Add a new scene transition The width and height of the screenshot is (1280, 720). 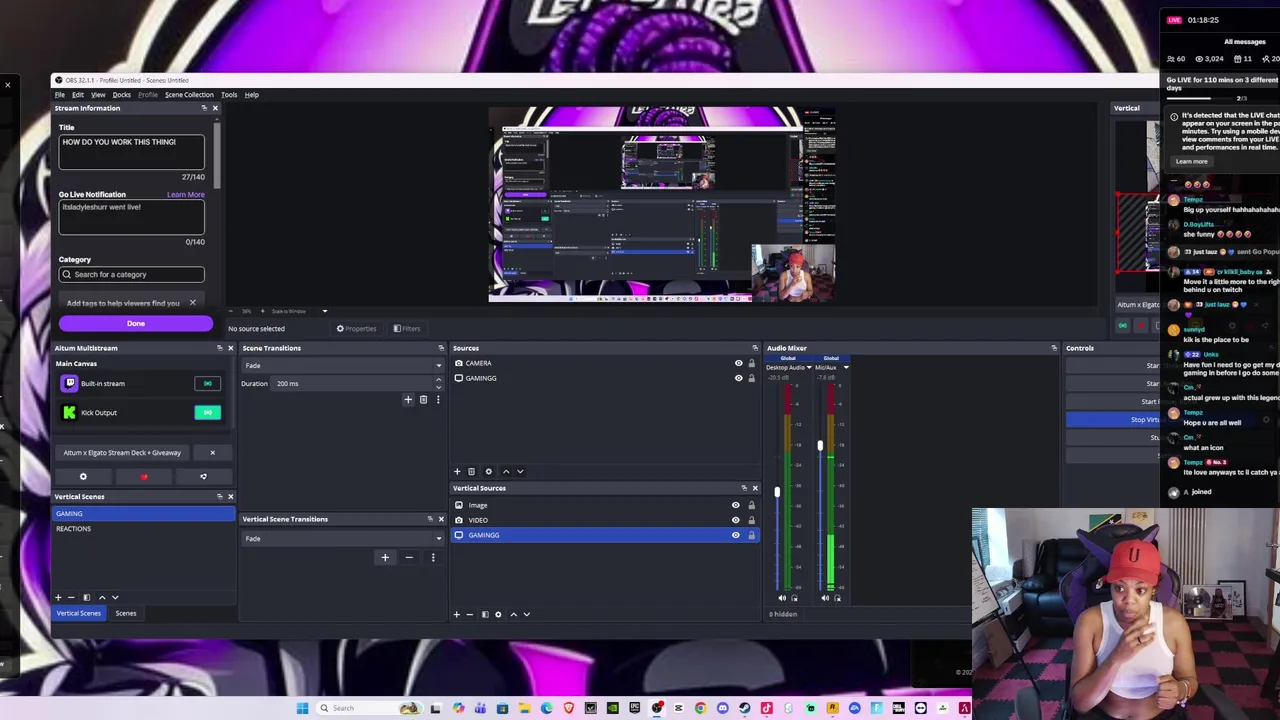click(408, 400)
